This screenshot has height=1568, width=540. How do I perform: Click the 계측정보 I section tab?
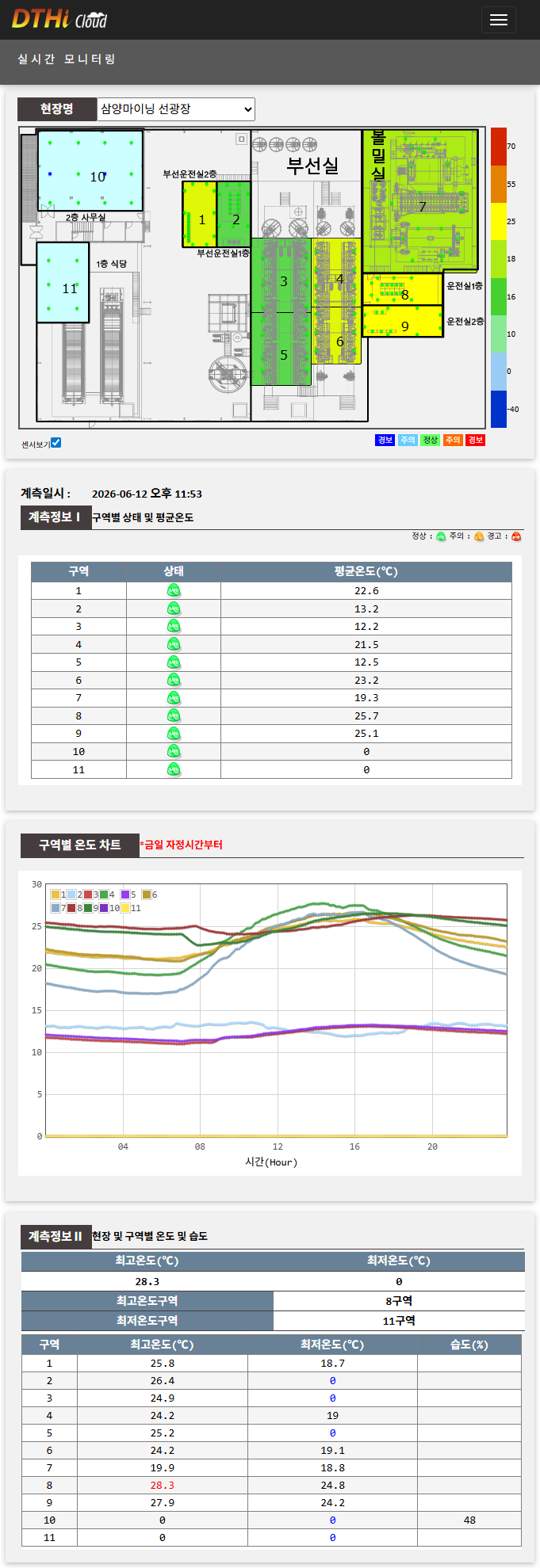[x=55, y=517]
